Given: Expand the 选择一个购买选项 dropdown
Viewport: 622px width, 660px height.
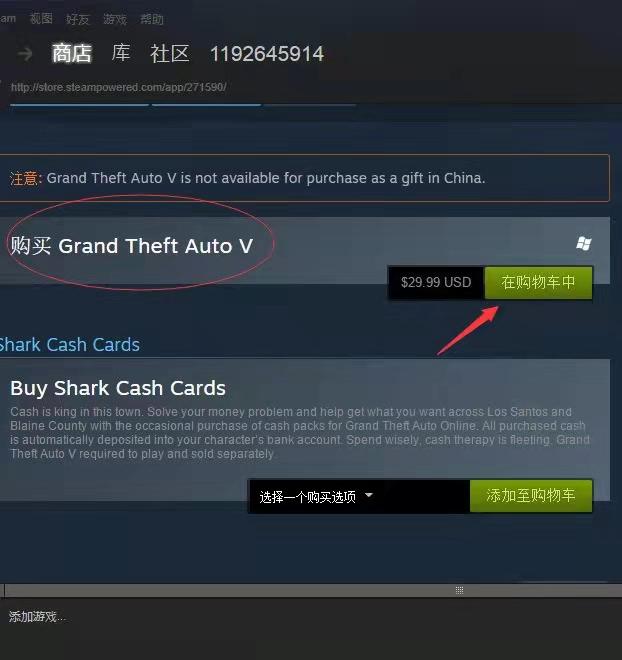Looking at the screenshot, I should click(359, 496).
